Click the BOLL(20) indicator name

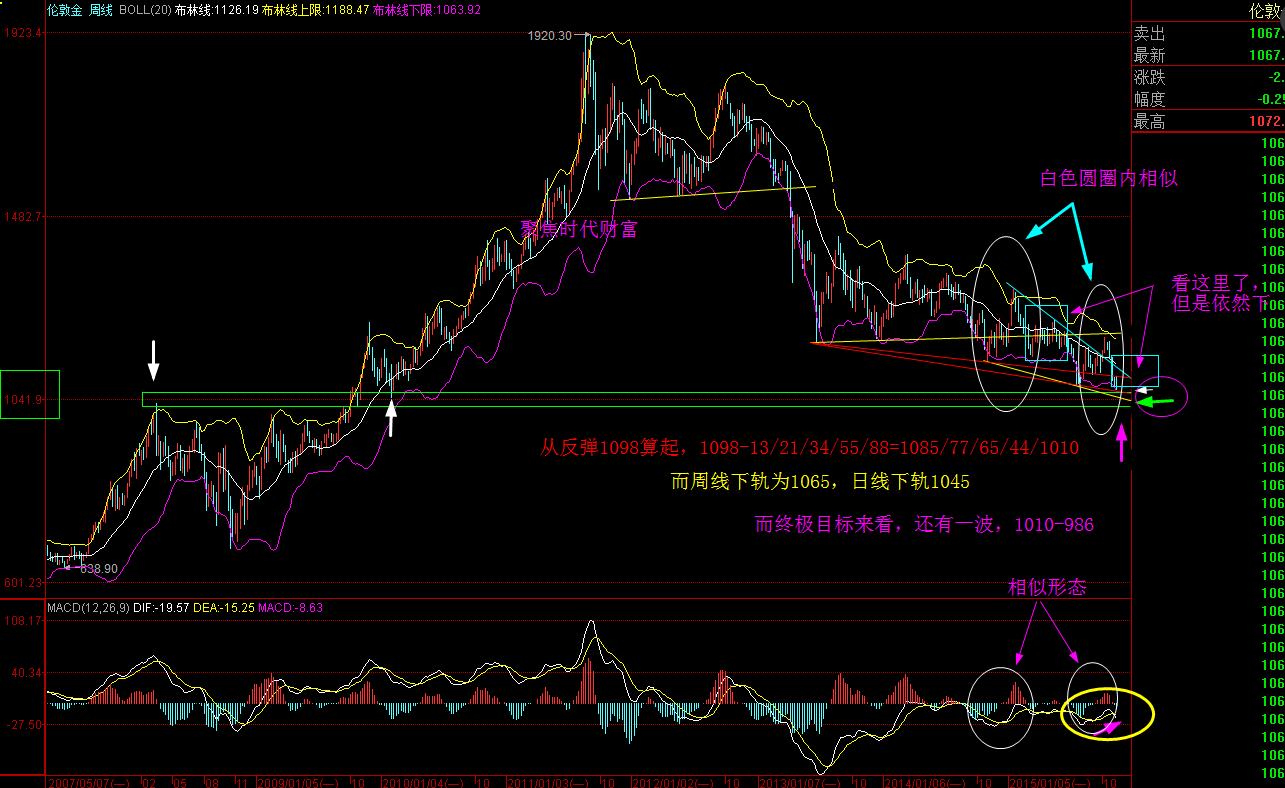[145, 10]
